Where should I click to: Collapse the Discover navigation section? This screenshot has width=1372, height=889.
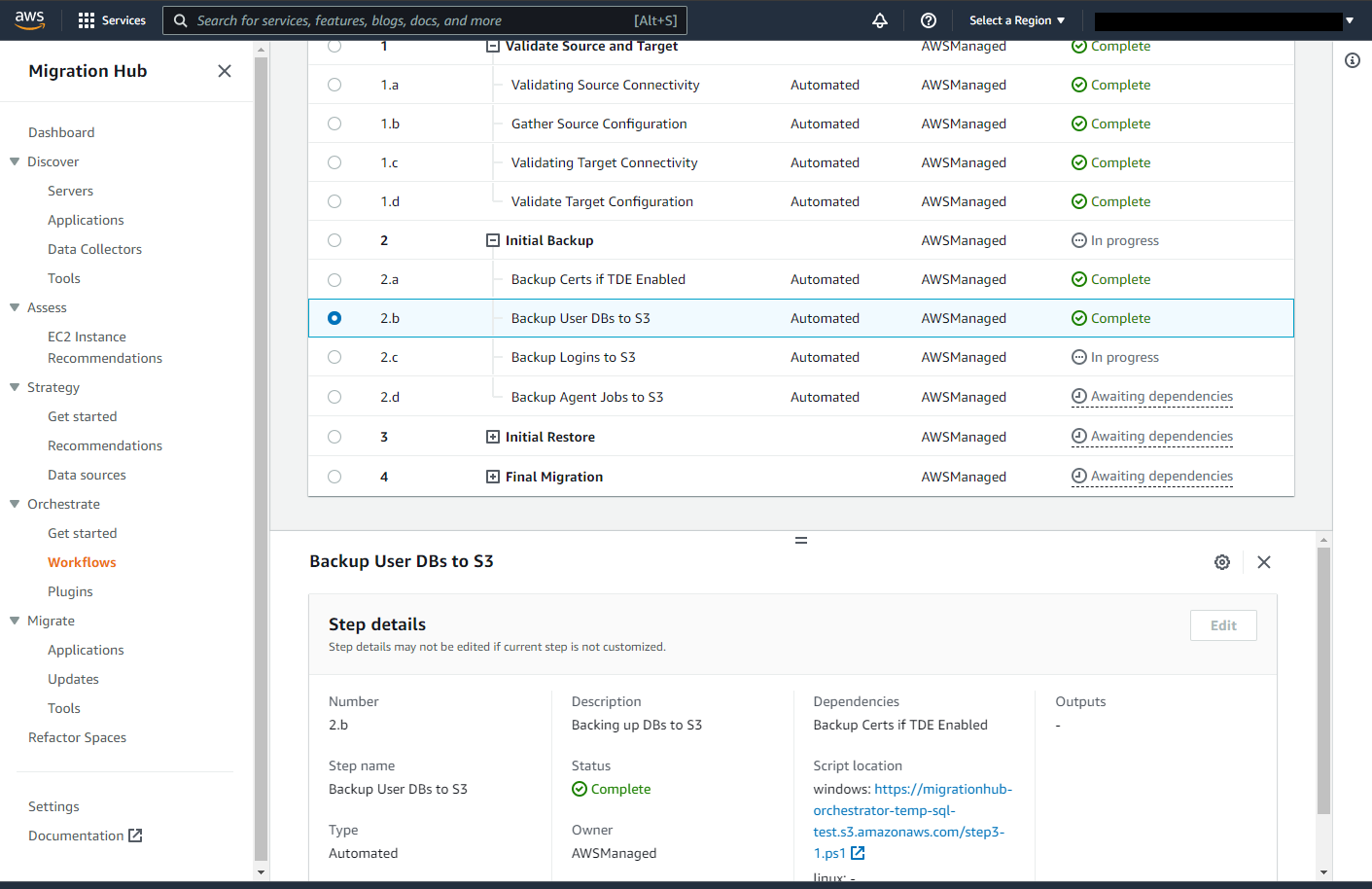pyautogui.click(x=15, y=161)
